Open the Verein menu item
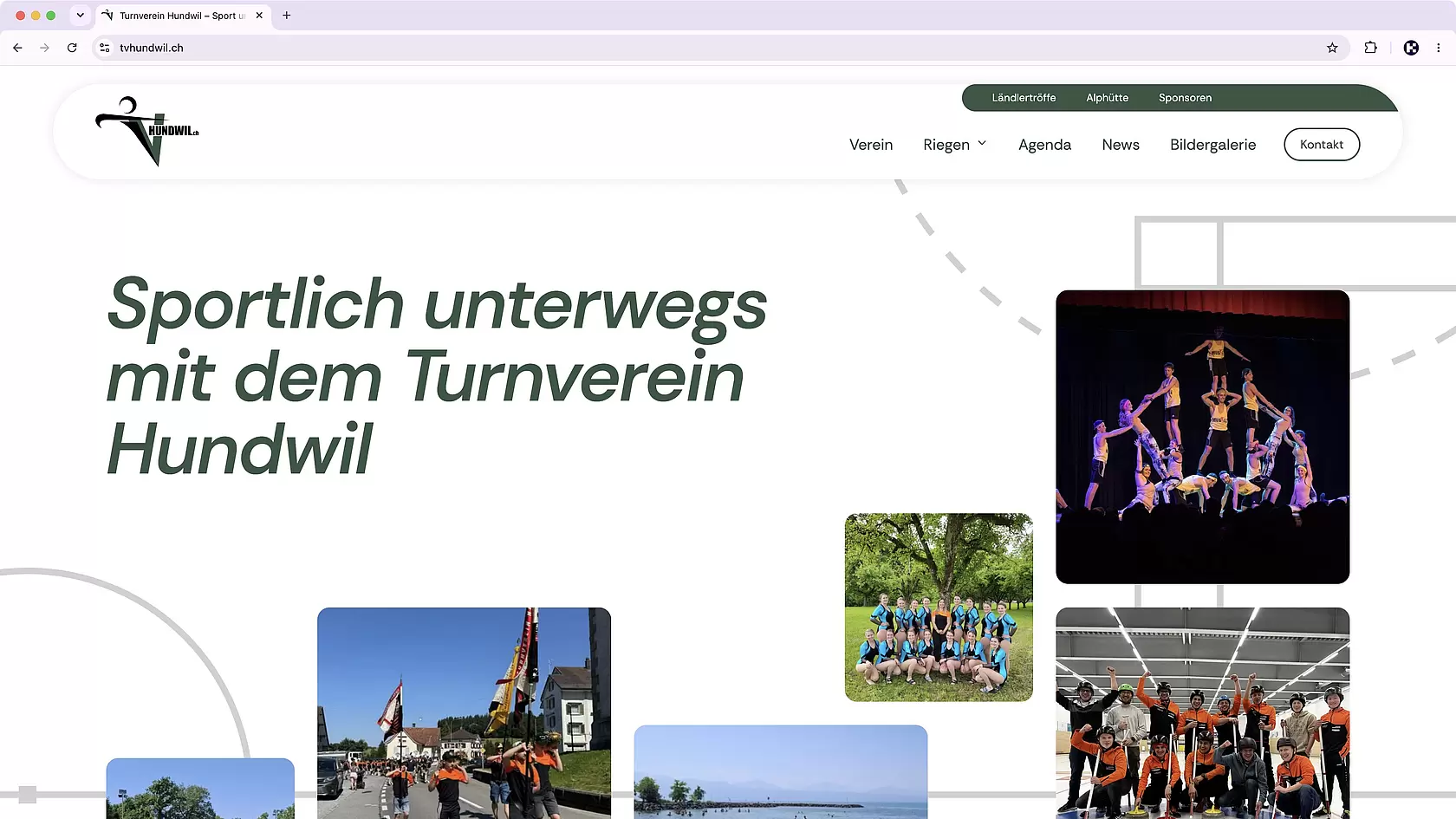 871,145
